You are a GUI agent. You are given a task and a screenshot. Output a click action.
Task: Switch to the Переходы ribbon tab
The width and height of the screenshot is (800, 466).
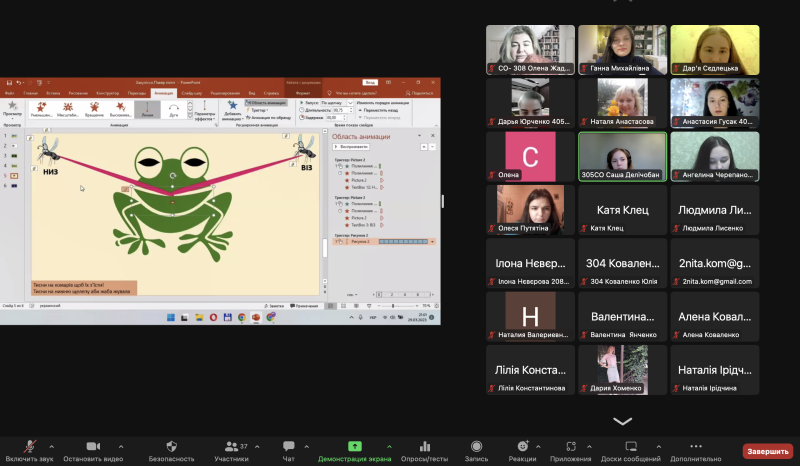pos(136,93)
